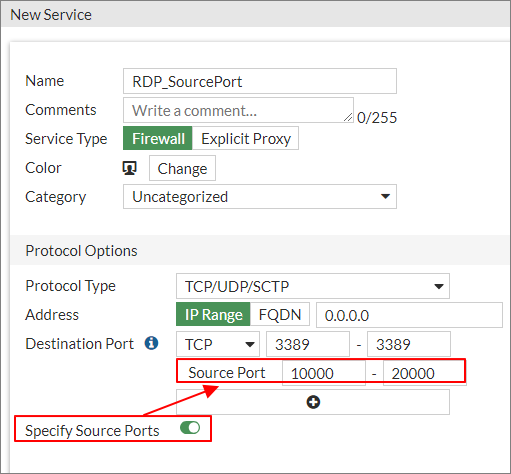Click the Destination Port info icon

[151, 343]
